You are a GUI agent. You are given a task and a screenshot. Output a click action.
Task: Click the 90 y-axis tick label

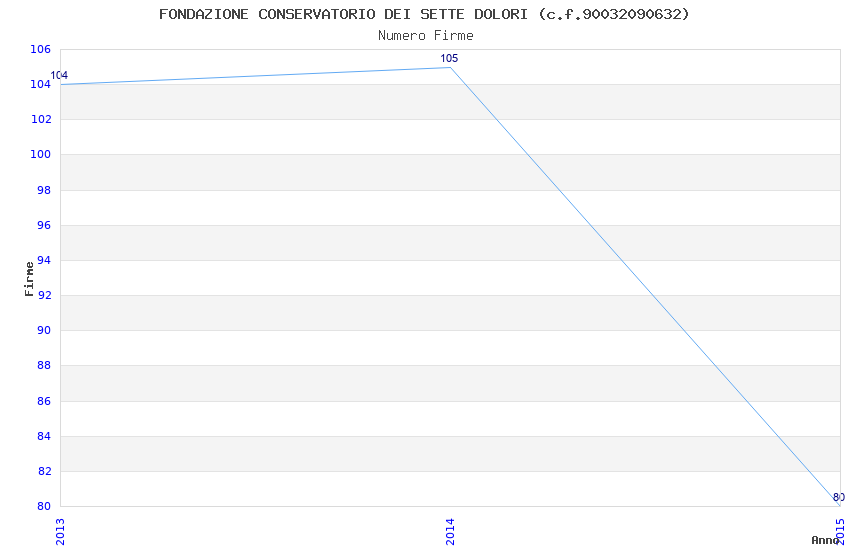tap(44, 331)
